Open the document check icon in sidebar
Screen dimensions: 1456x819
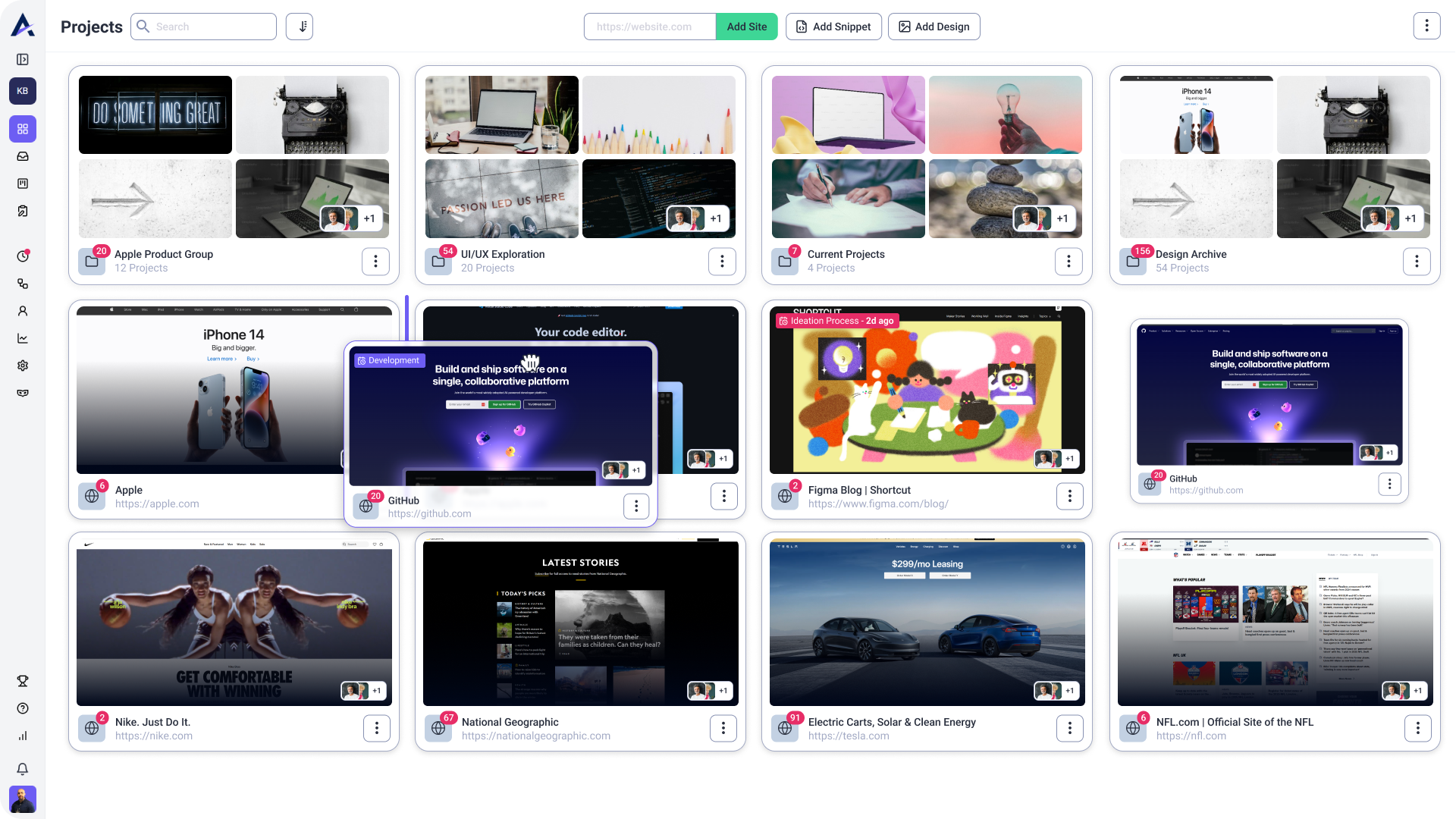pyautogui.click(x=23, y=211)
